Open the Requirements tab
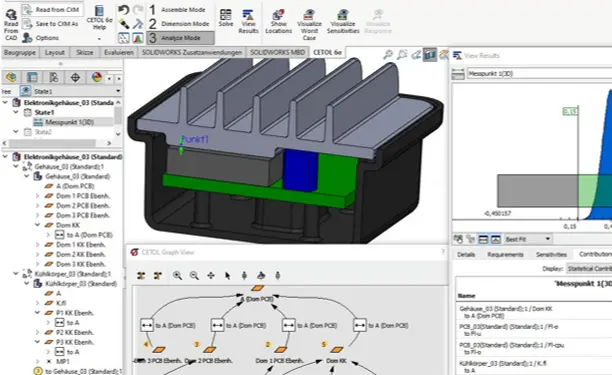The image size is (612, 375). click(x=505, y=254)
